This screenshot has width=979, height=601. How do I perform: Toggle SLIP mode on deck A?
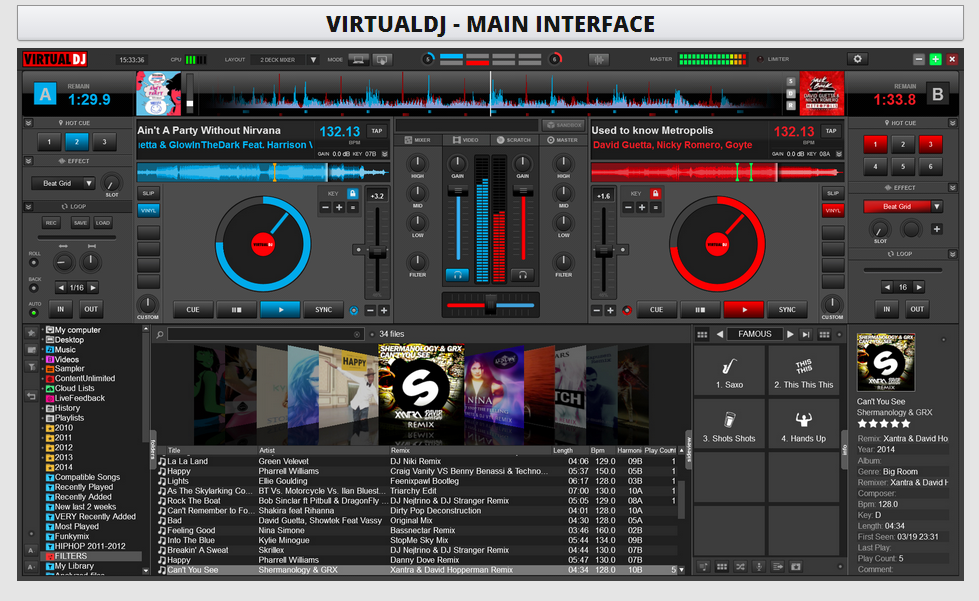[x=148, y=193]
